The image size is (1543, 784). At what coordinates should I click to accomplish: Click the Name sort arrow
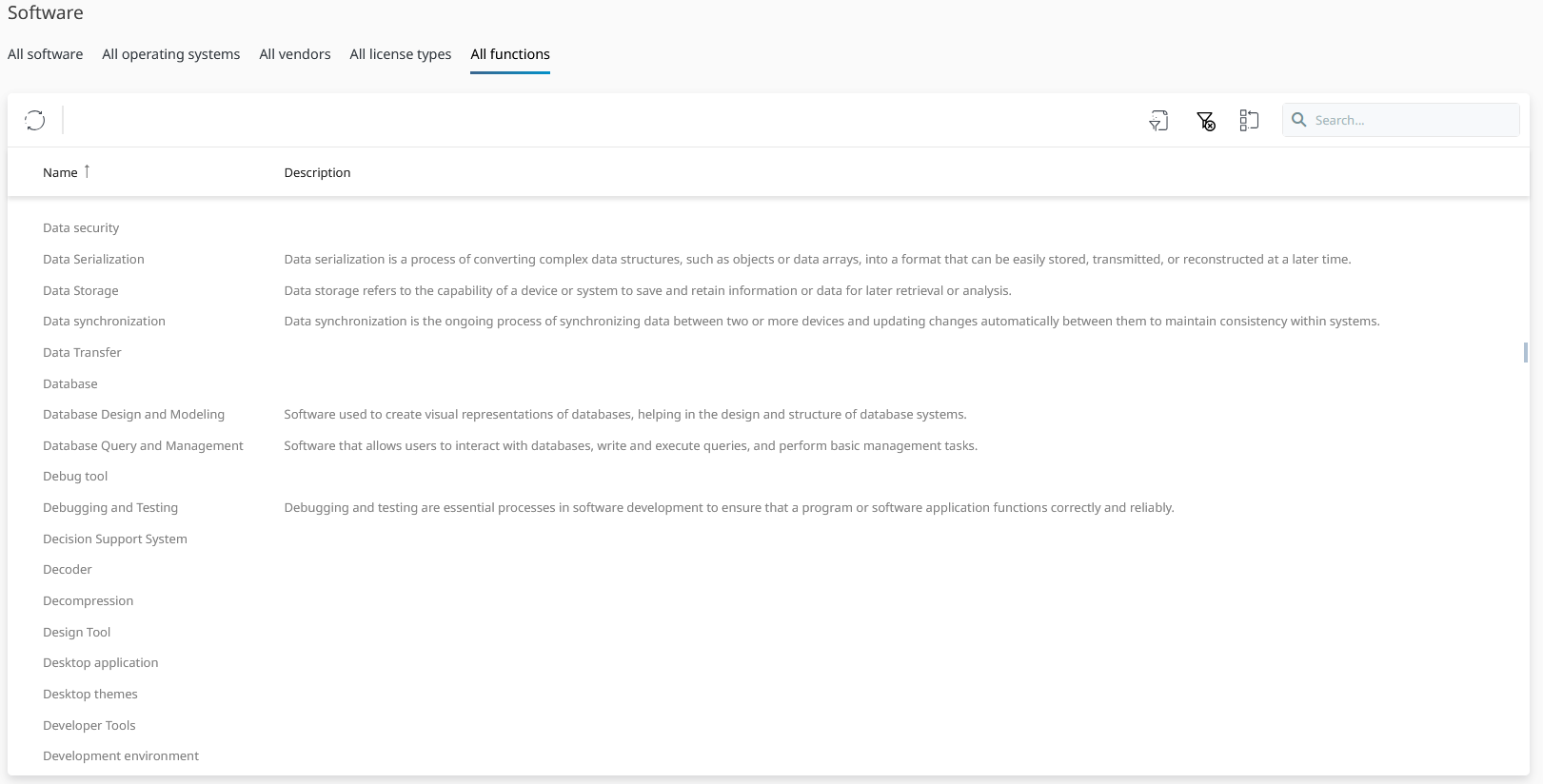87,171
